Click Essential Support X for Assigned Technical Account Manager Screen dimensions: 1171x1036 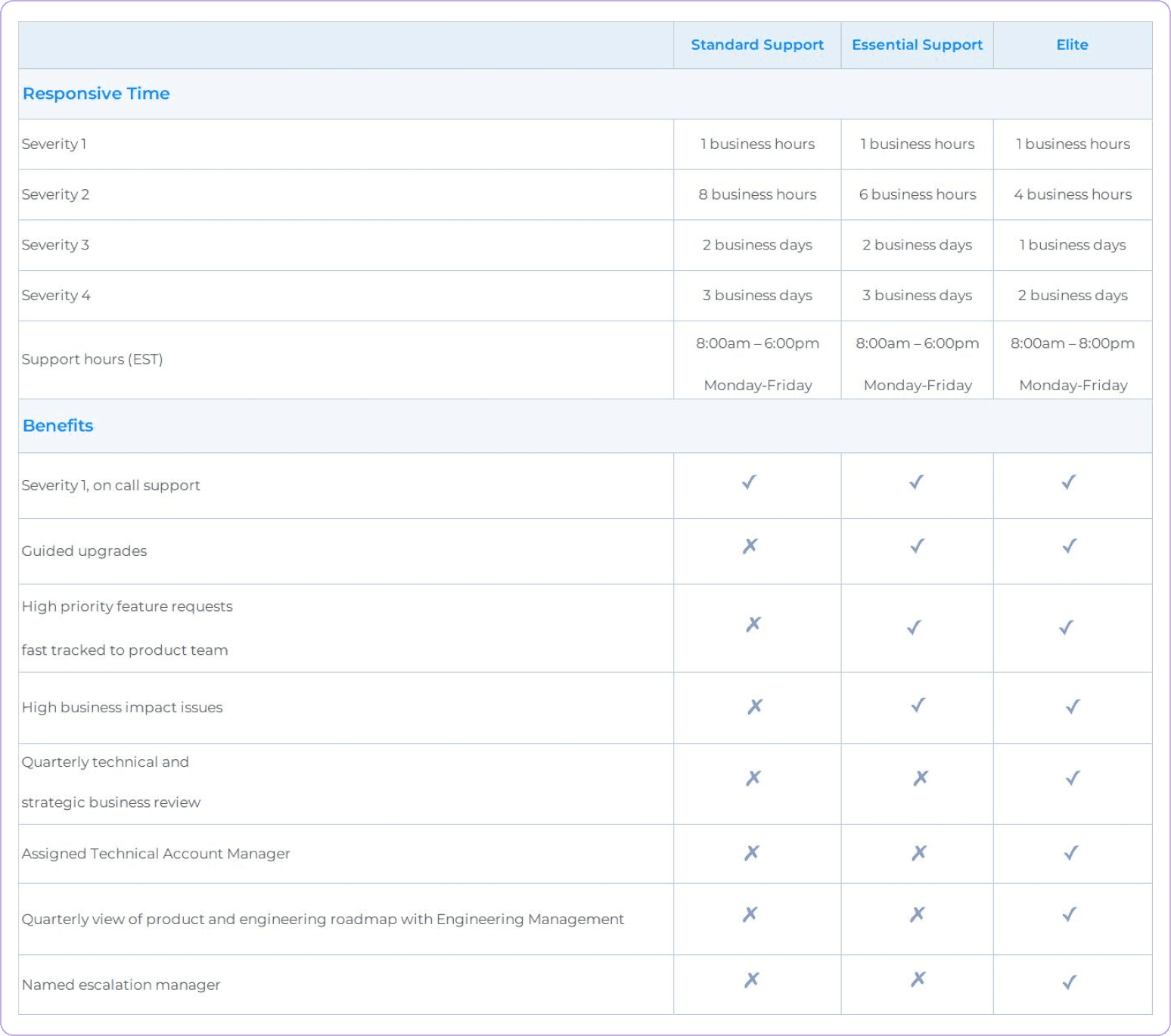pos(919,853)
